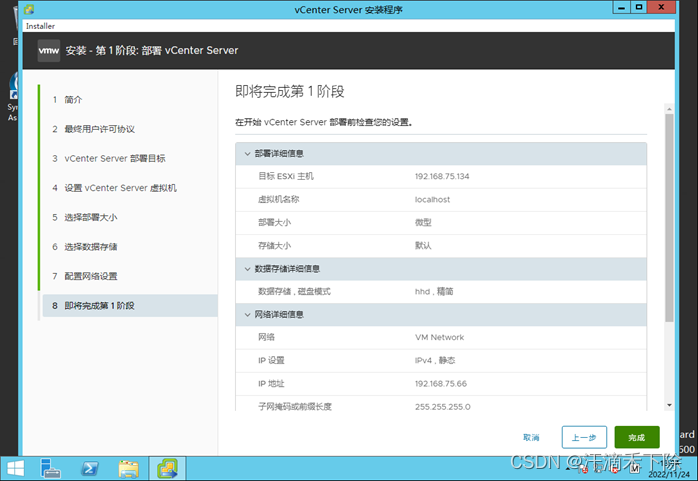Go to step 2 最终用户许可协议
The width and height of the screenshot is (698, 481).
click(x=99, y=129)
